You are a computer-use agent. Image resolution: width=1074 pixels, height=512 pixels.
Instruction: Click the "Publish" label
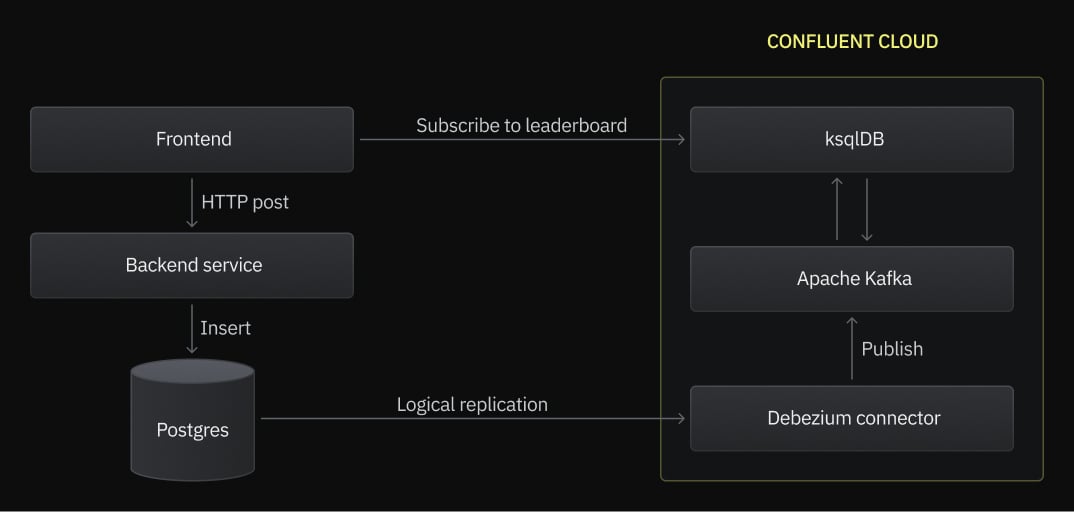[x=892, y=348]
